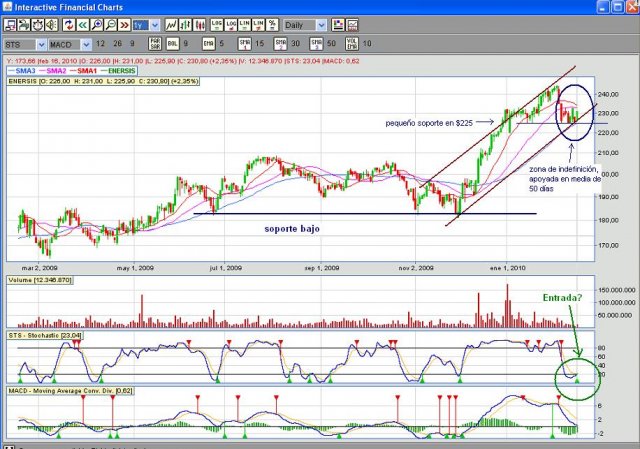Image resolution: width=640 pixels, height=449 pixels.
Task: Click the SMA3 legend entry
Action: pos(22,71)
